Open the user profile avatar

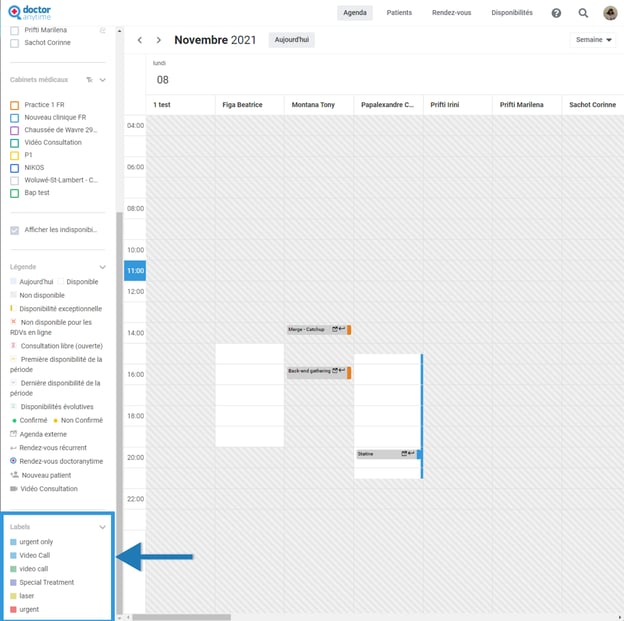pos(610,13)
